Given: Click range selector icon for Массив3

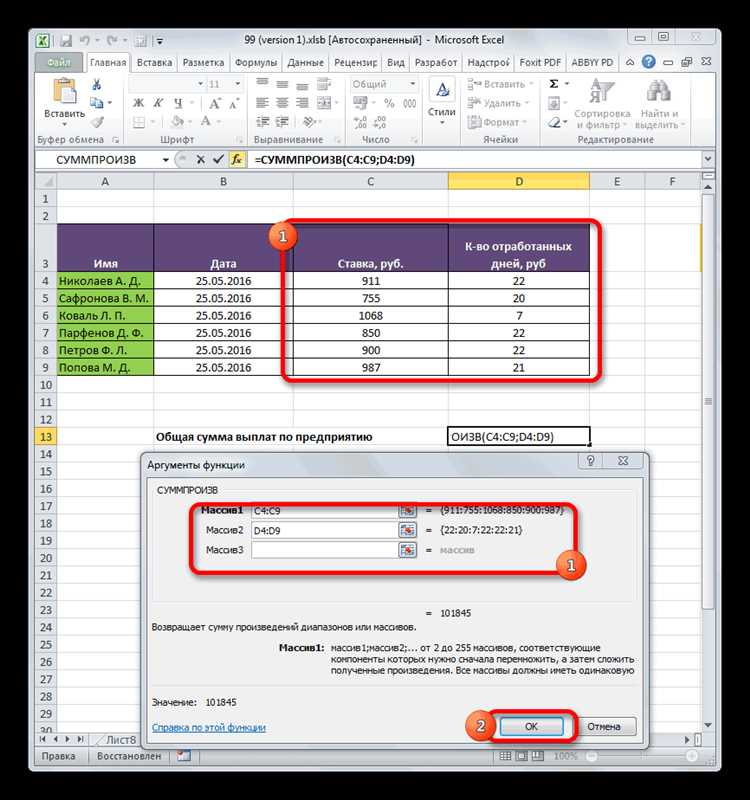Looking at the screenshot, I should 407,550.
